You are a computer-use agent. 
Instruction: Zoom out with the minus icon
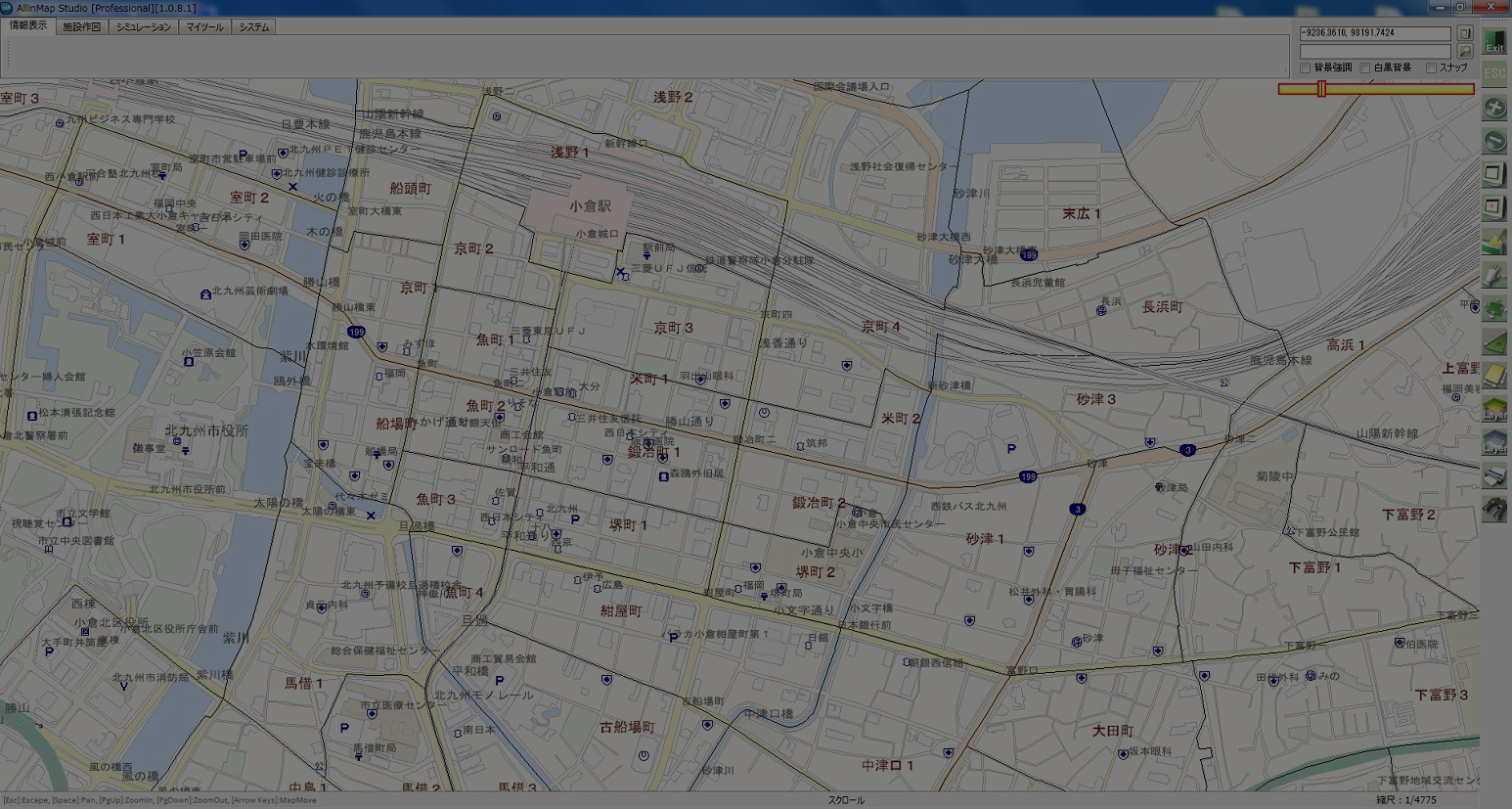(x=1494, y=141)
